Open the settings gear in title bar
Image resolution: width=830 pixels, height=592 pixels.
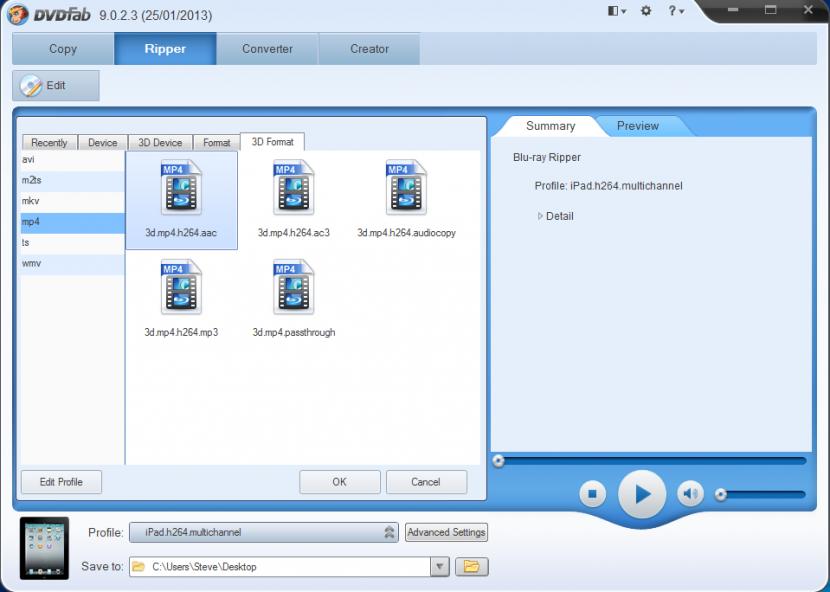coord(646,11)
